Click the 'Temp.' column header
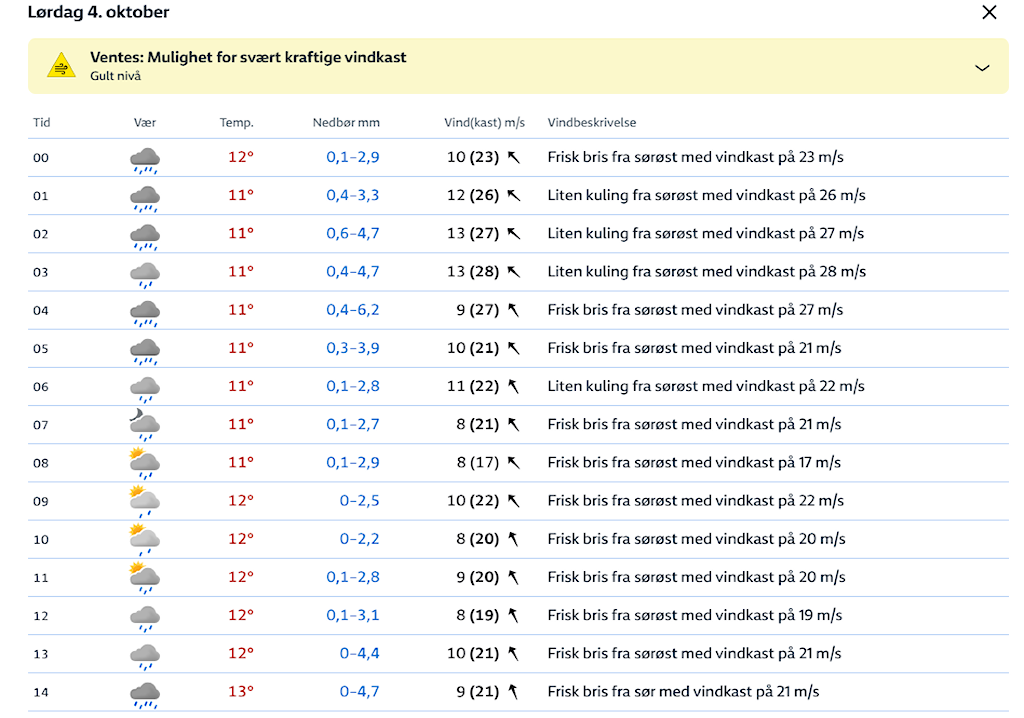The image size is (1024, 718). click(x=237, y=123)
